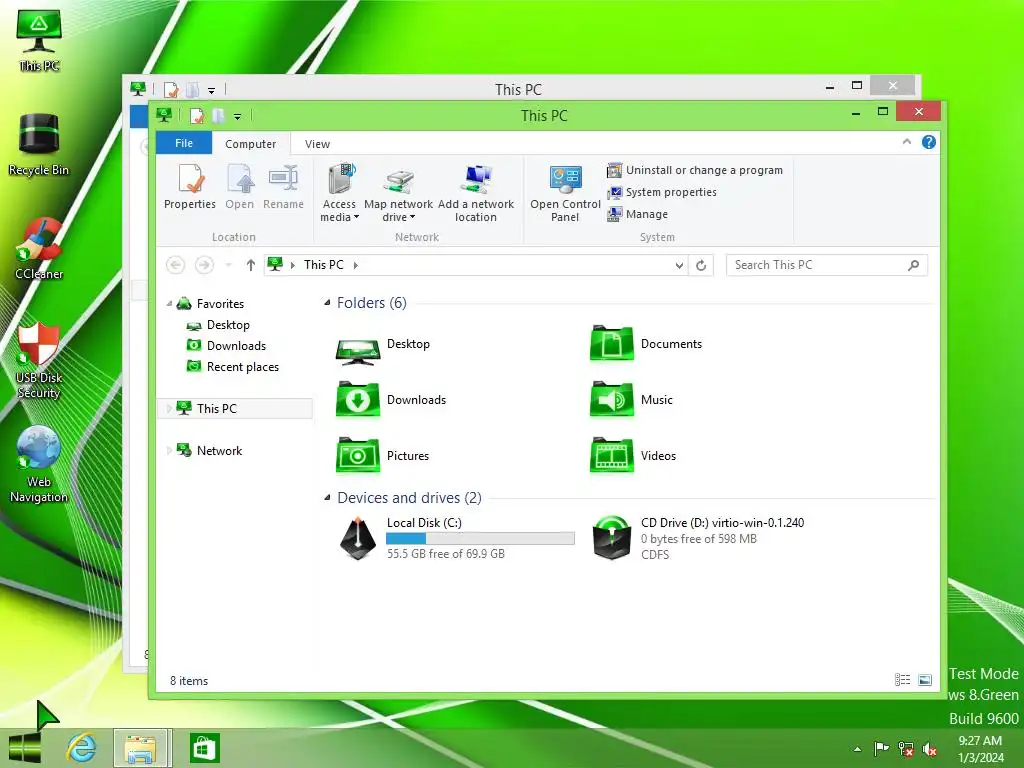The height and width of the screenshot is (768, 1024).
Task: Click Uninstall or change a program
Action: click(x=694, y=170)
